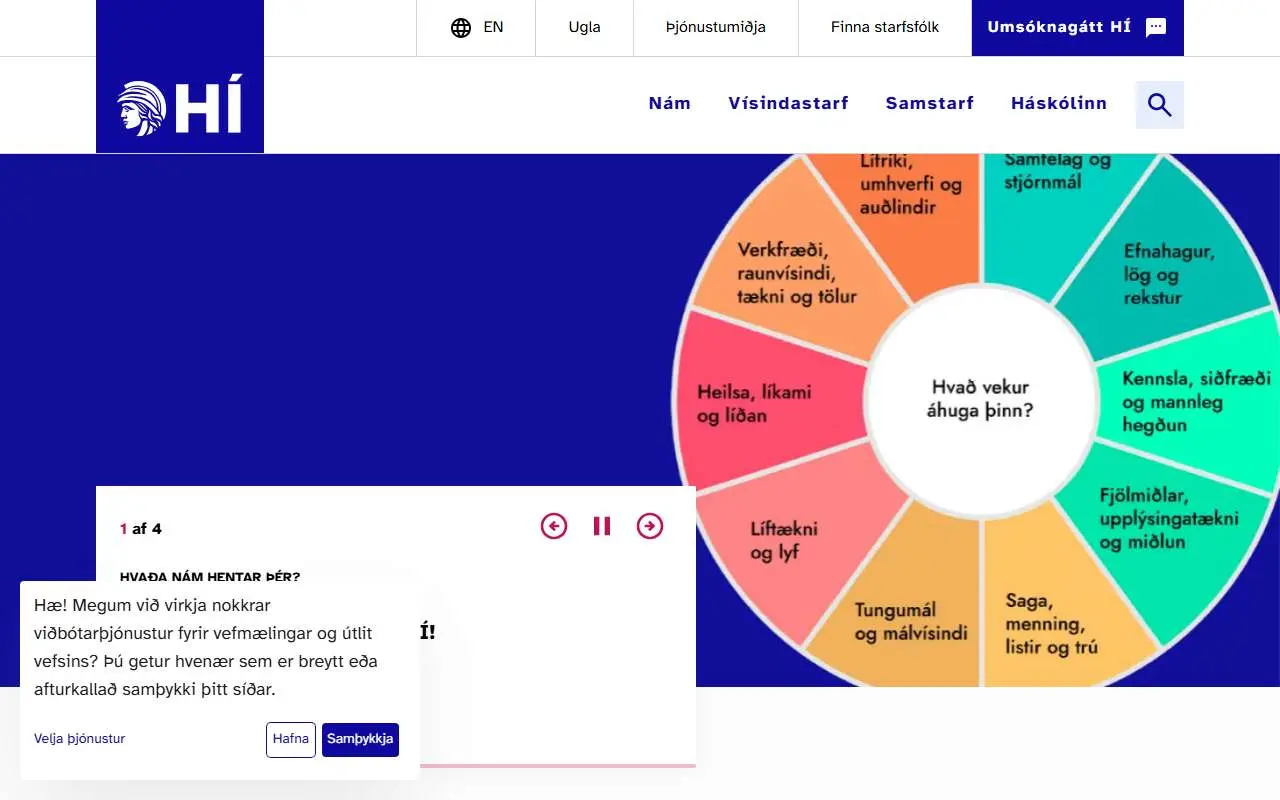
Task: Pause the slideshow
Action: [x=602, y=526]
